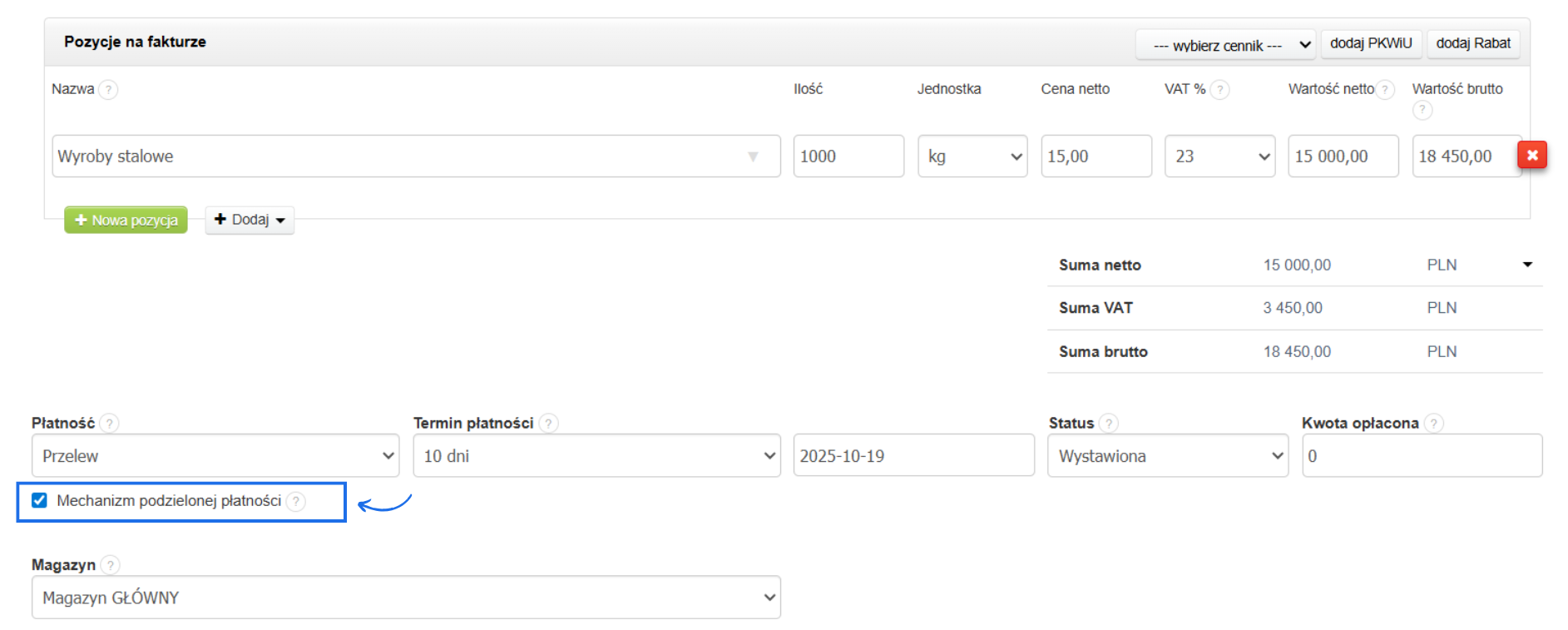Click the dodaj Rabat button
This screenshot has height=630, width=1568.
pos(1473,43)
